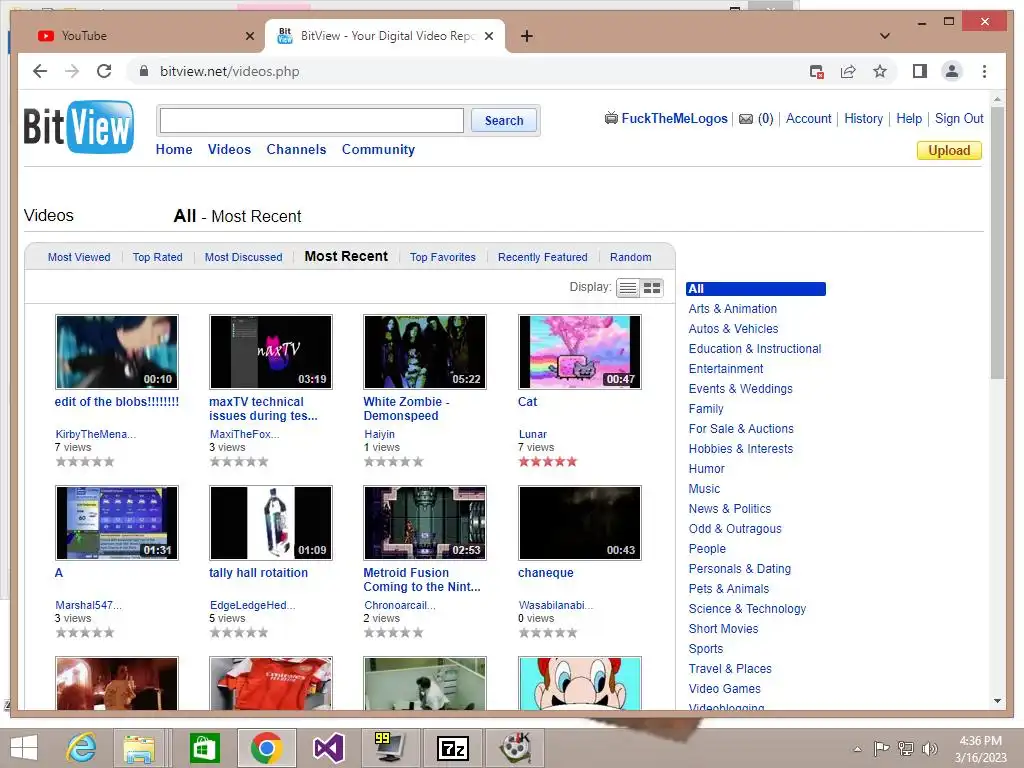Reload the BitView page
This screenshot has height=768, width=1024.
coord(104,71)
